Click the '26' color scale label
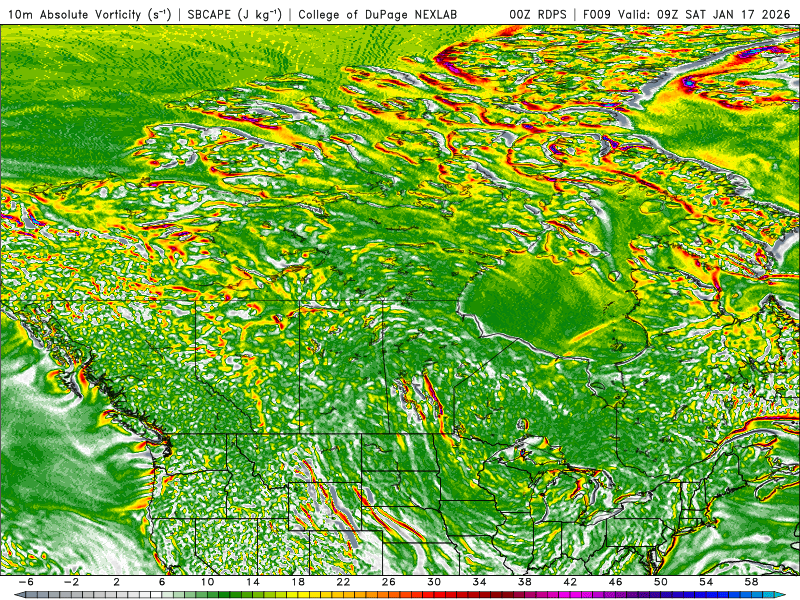This screenshot has width=800, height=600. [x=389, y=582]
